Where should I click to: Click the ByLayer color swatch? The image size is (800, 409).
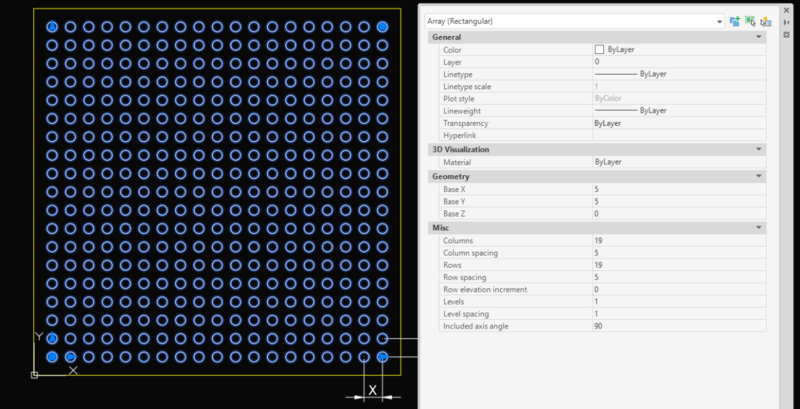coord(599,49)
